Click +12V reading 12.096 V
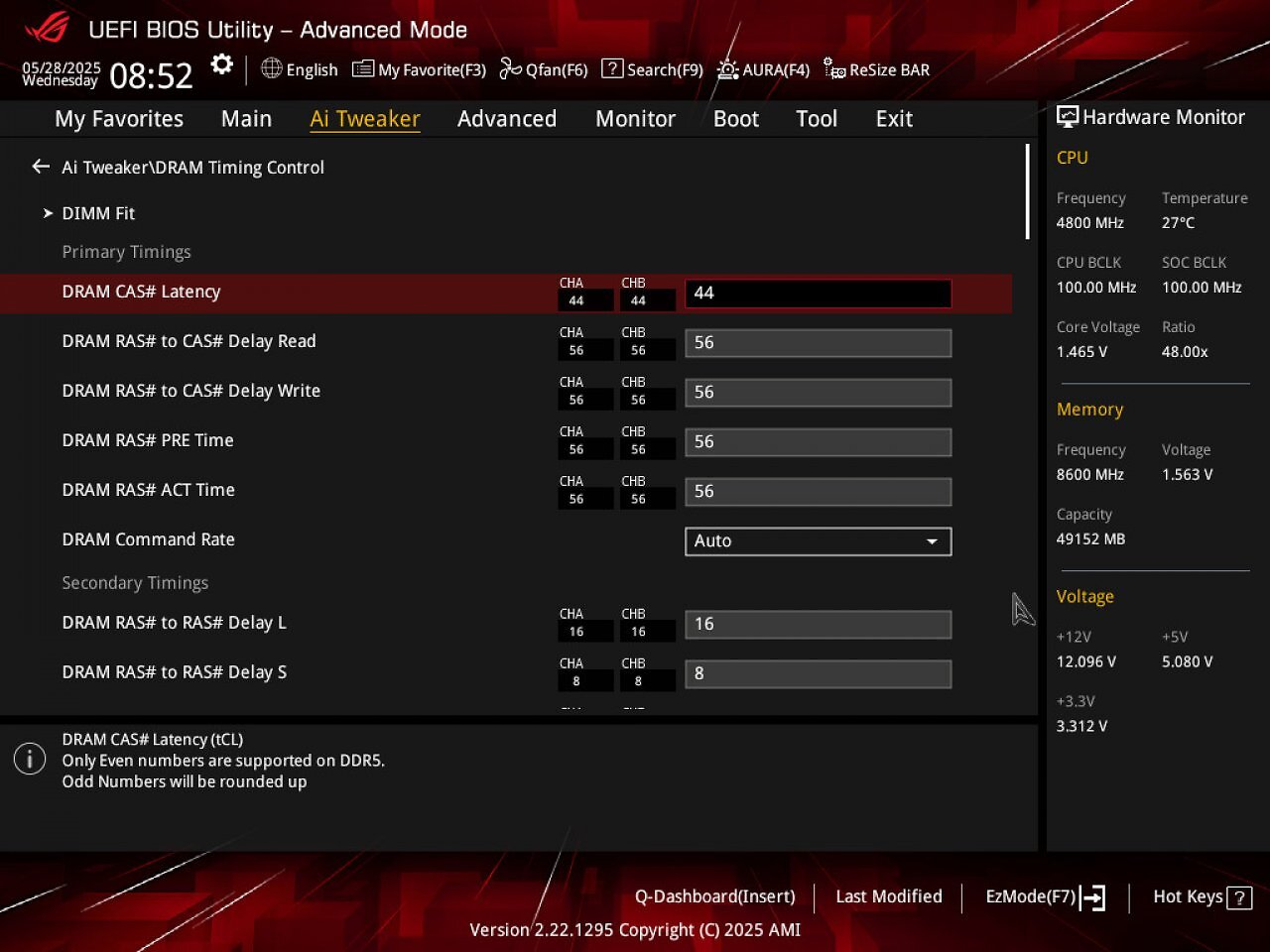Viewport: 1270px width, 952px height. (1085, 661)
